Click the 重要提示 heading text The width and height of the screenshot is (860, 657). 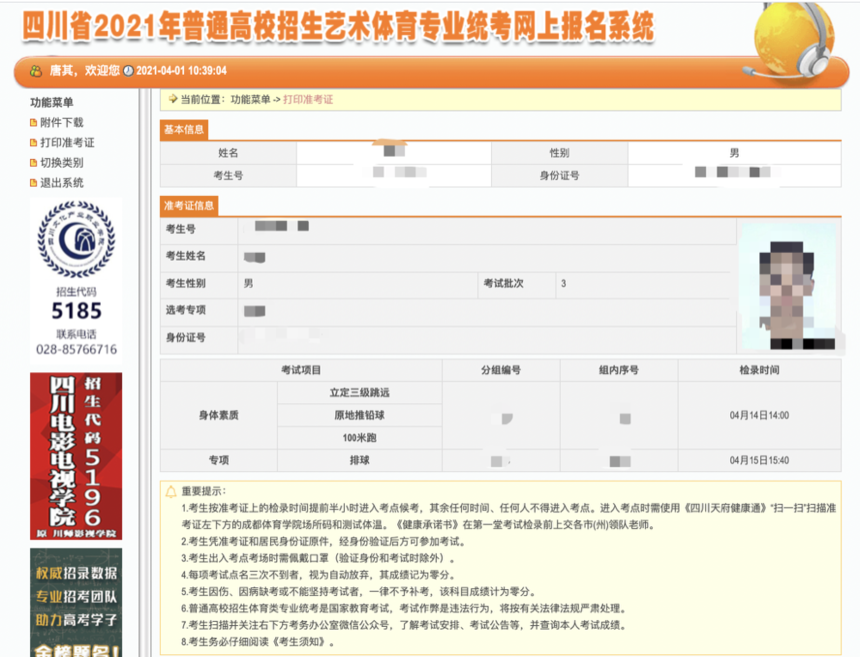tap(203, 491)
